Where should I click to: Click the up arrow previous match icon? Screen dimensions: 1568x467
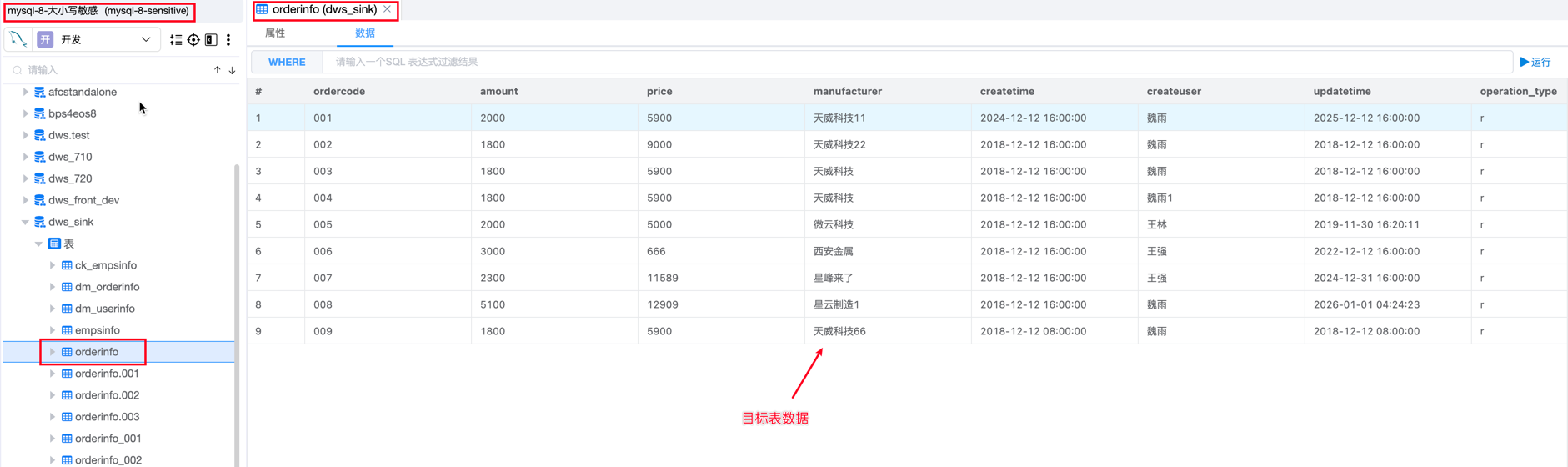click(218, 70)
